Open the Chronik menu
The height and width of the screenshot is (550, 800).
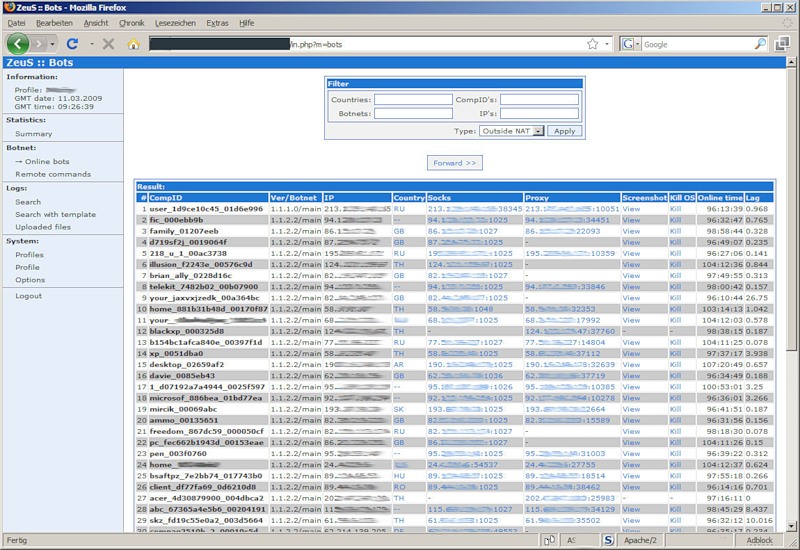(x=132, y=23)
